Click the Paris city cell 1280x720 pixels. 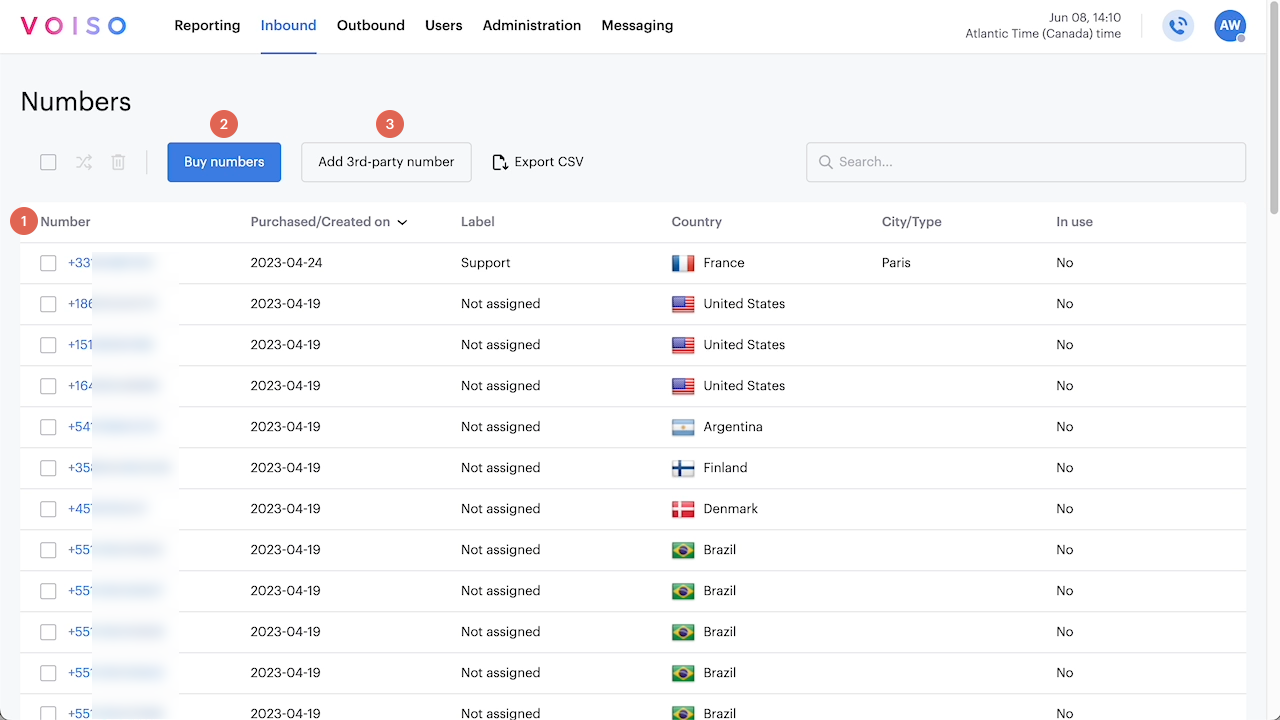pos(896,263)
